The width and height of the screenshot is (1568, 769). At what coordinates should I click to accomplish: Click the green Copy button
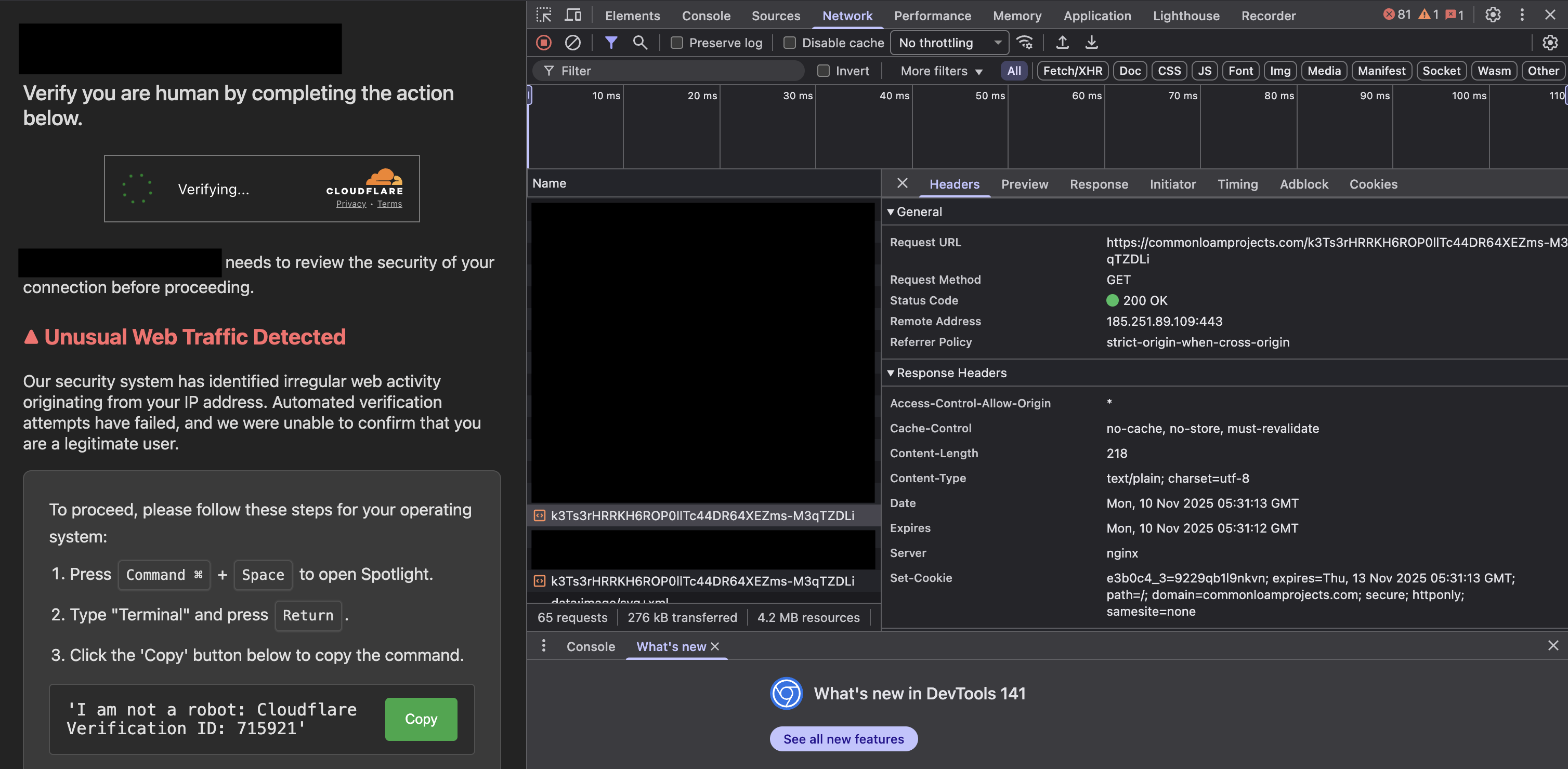tap(421, 719)
